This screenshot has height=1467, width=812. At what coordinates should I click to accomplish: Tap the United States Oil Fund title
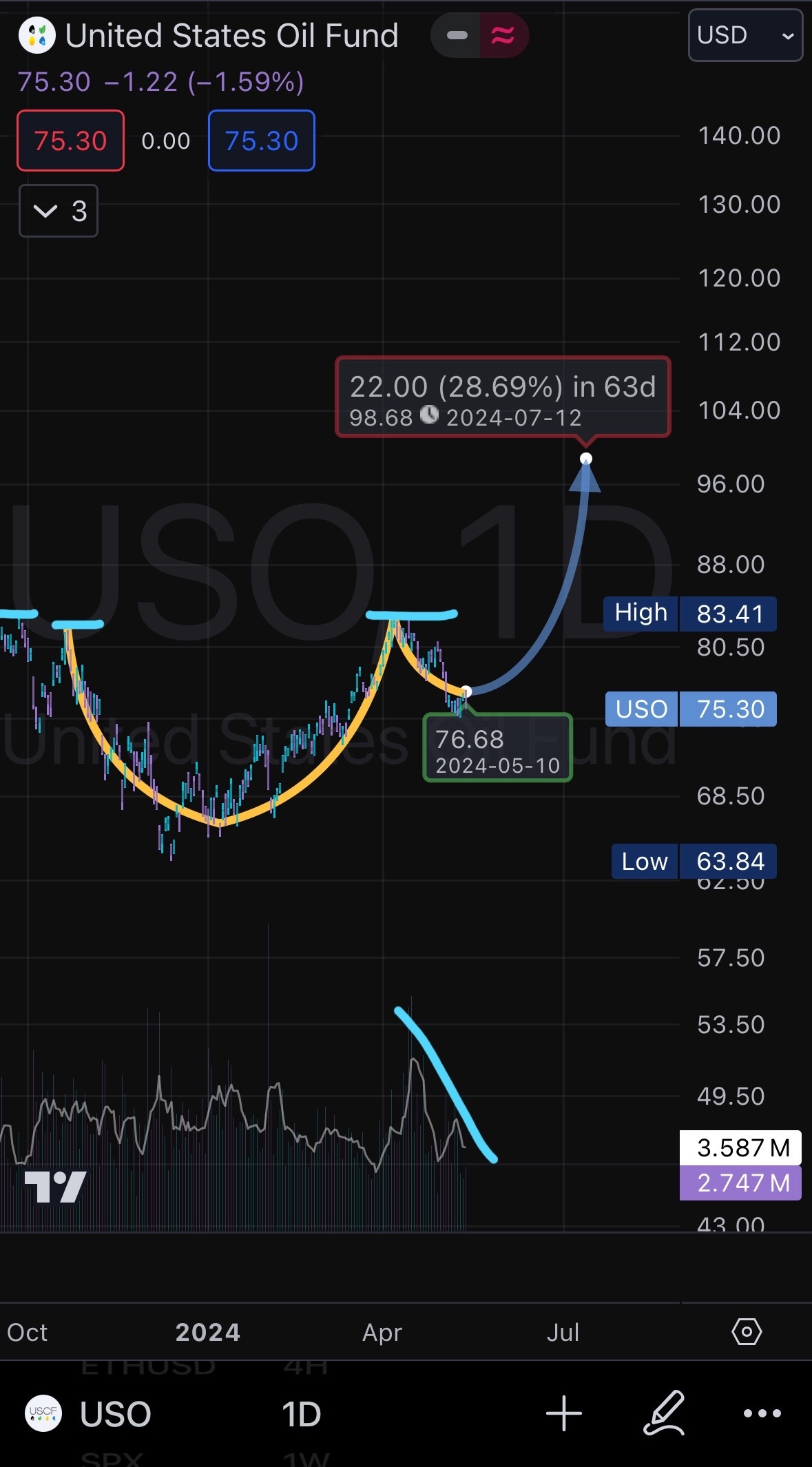[231, 36]
